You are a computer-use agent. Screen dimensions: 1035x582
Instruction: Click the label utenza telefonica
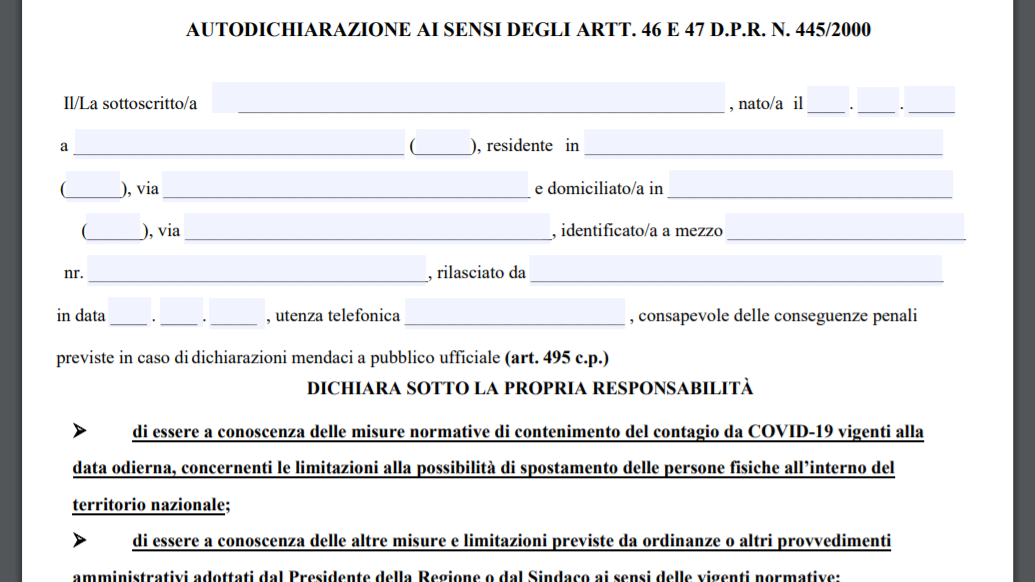[x=337, y=316]
